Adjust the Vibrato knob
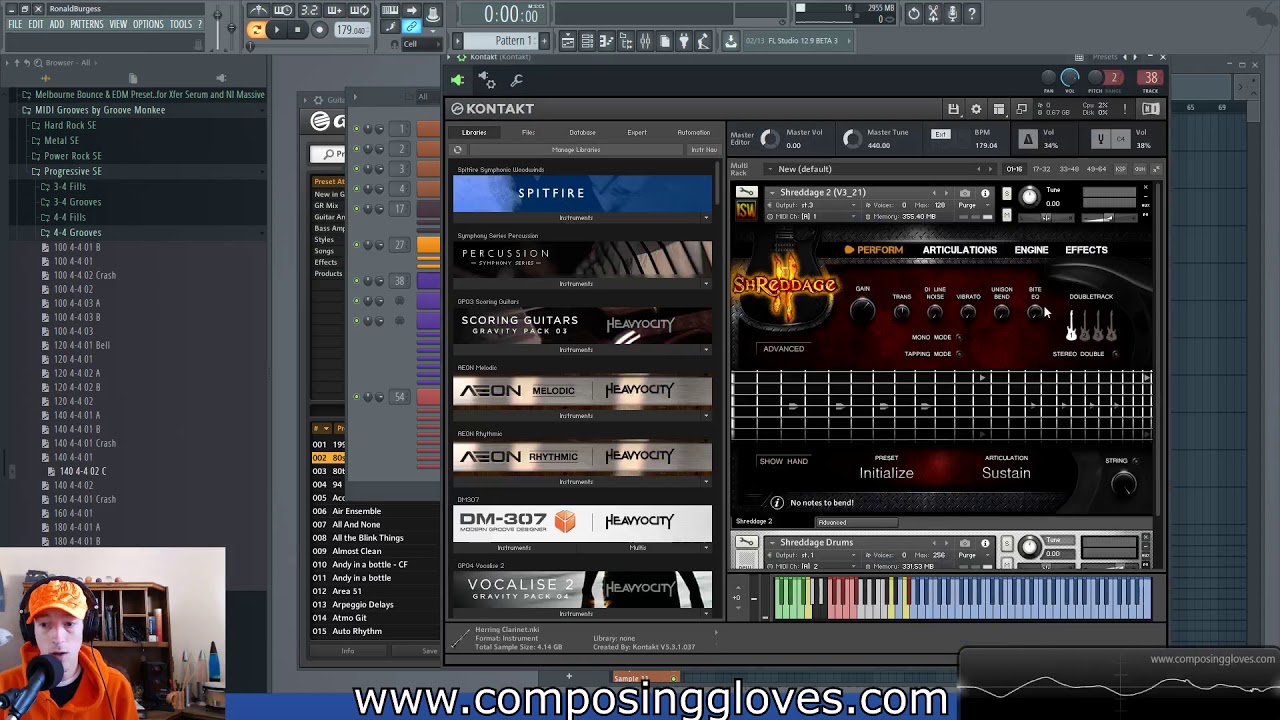This screenshot has width=1280, height=720. click(968, 314)
